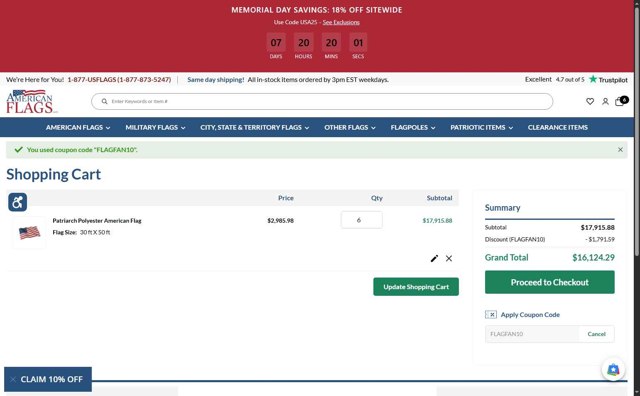
Task: Collapse the Apply Coupon Code section
Action: 522,314
